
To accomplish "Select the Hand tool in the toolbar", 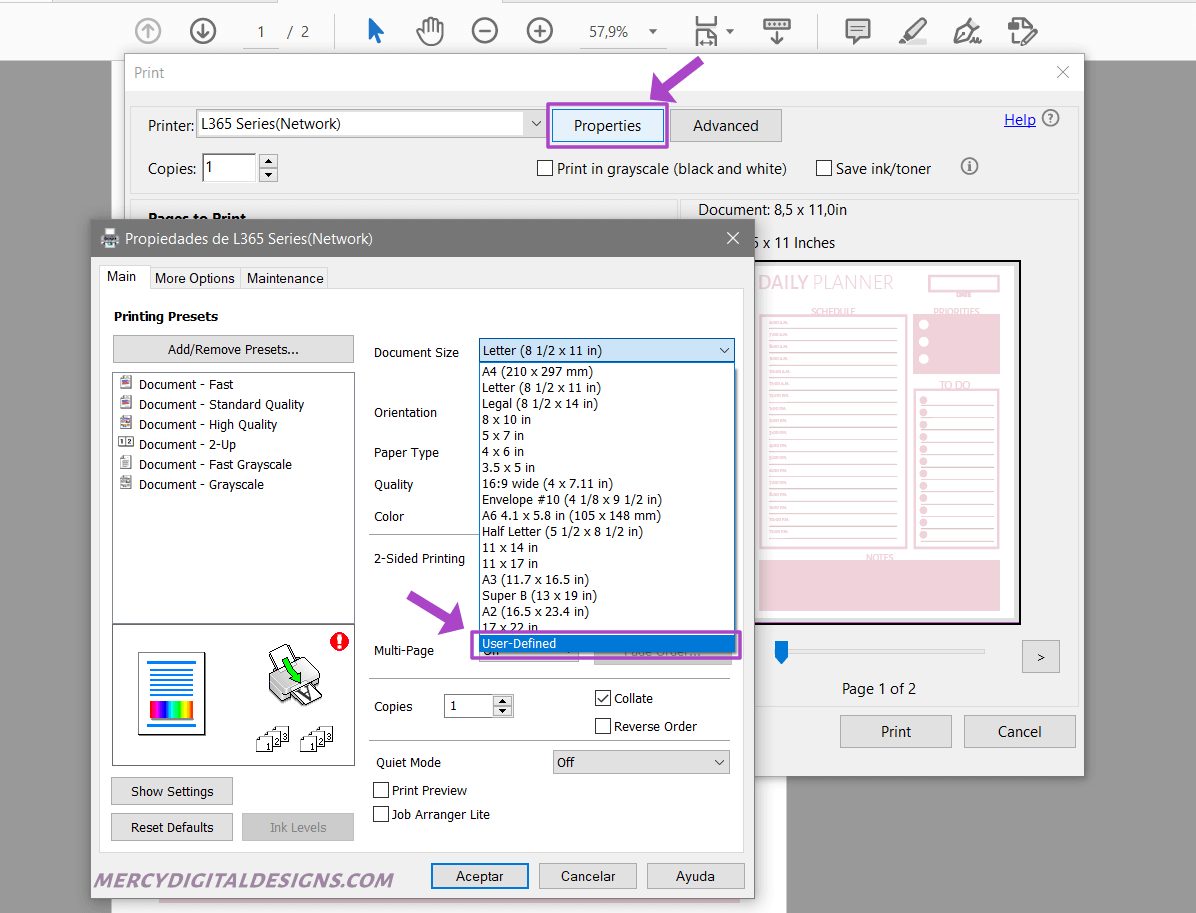I will click(x=429, y=30).
